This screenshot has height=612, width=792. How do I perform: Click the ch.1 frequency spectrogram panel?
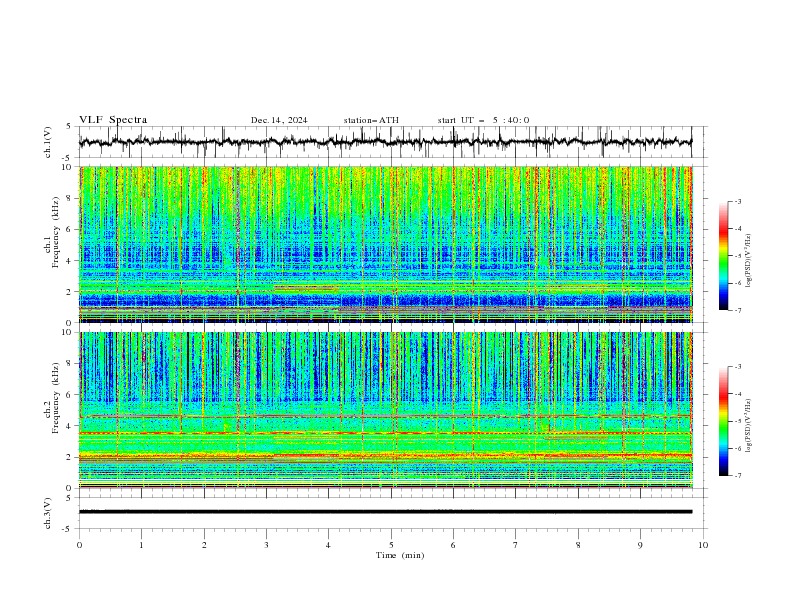386,244
